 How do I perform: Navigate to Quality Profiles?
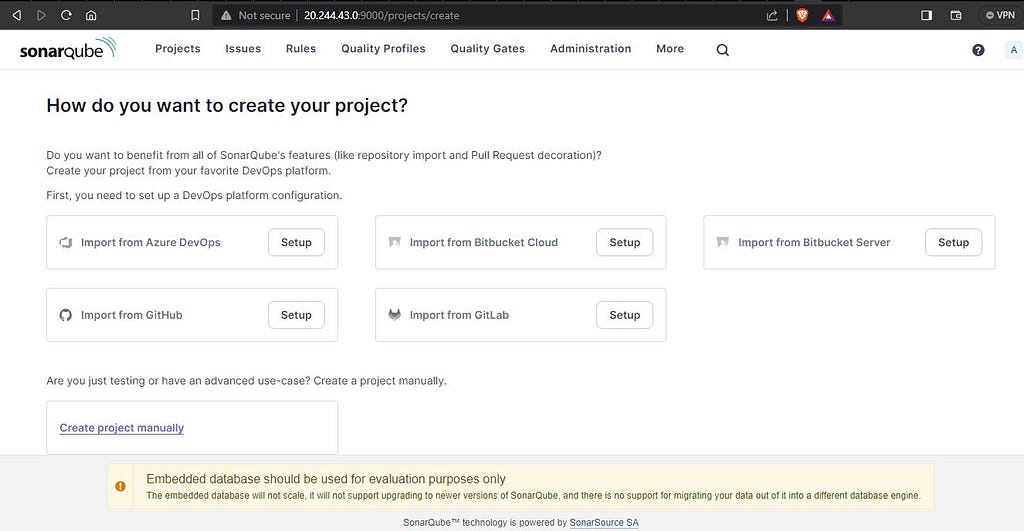point(383,48)
